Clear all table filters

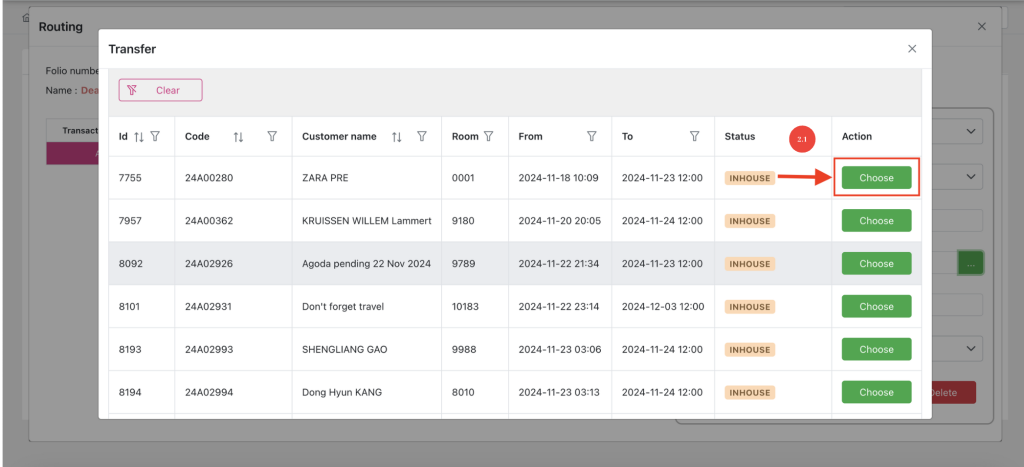tap(161, 90)
